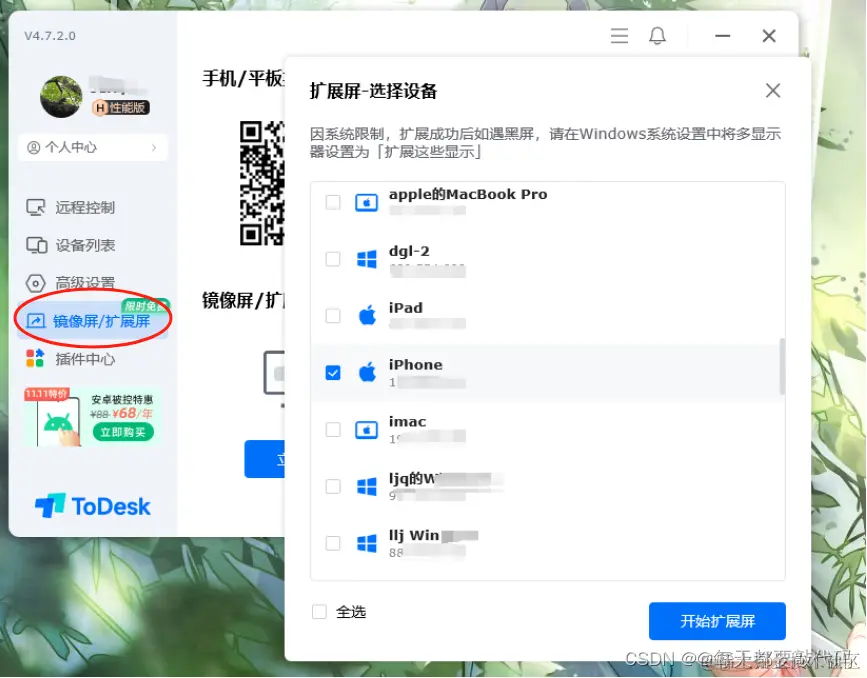Click the imac Mac device icon
Image resolution: width=867 pixels, height=678 pixels.
click(x=367, y=430)
